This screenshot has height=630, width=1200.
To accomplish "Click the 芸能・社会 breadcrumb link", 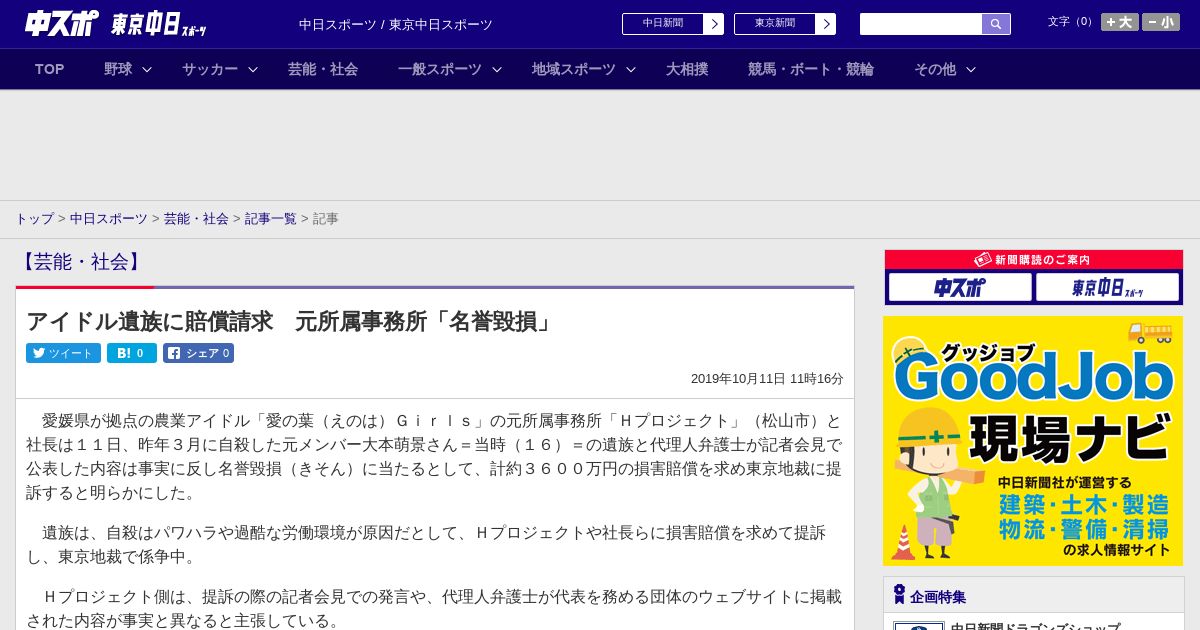I will tap(196, 218).
